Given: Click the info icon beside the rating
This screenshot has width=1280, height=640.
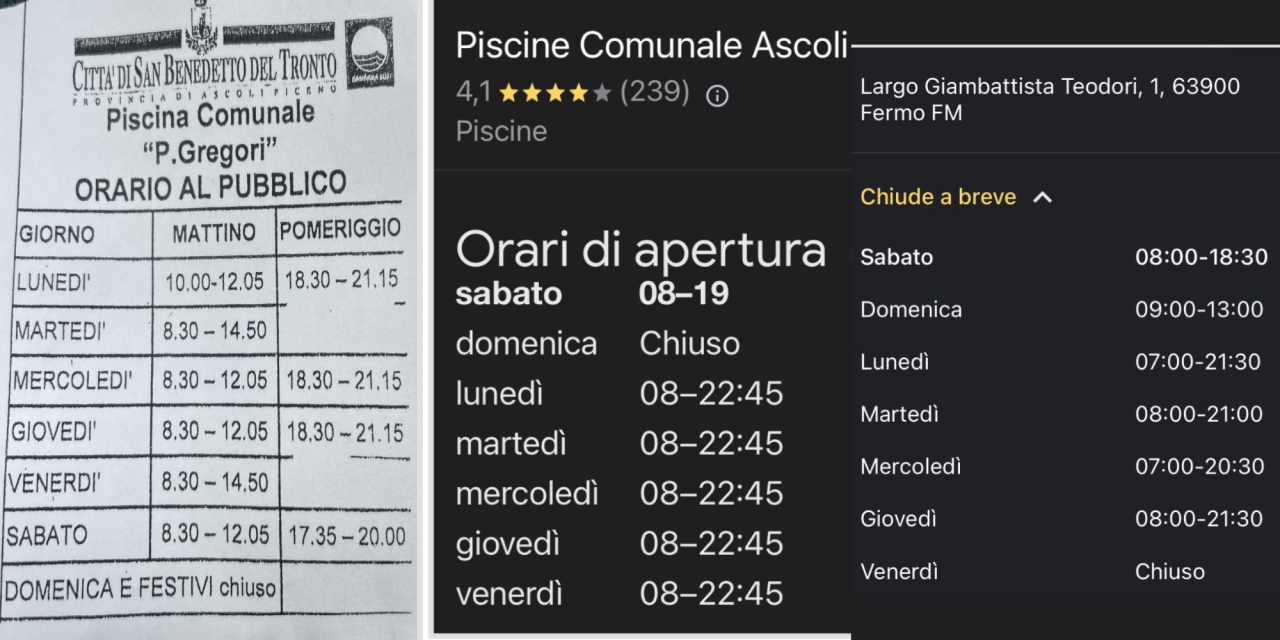Looking at the screenshot, I should click(717, 96).
